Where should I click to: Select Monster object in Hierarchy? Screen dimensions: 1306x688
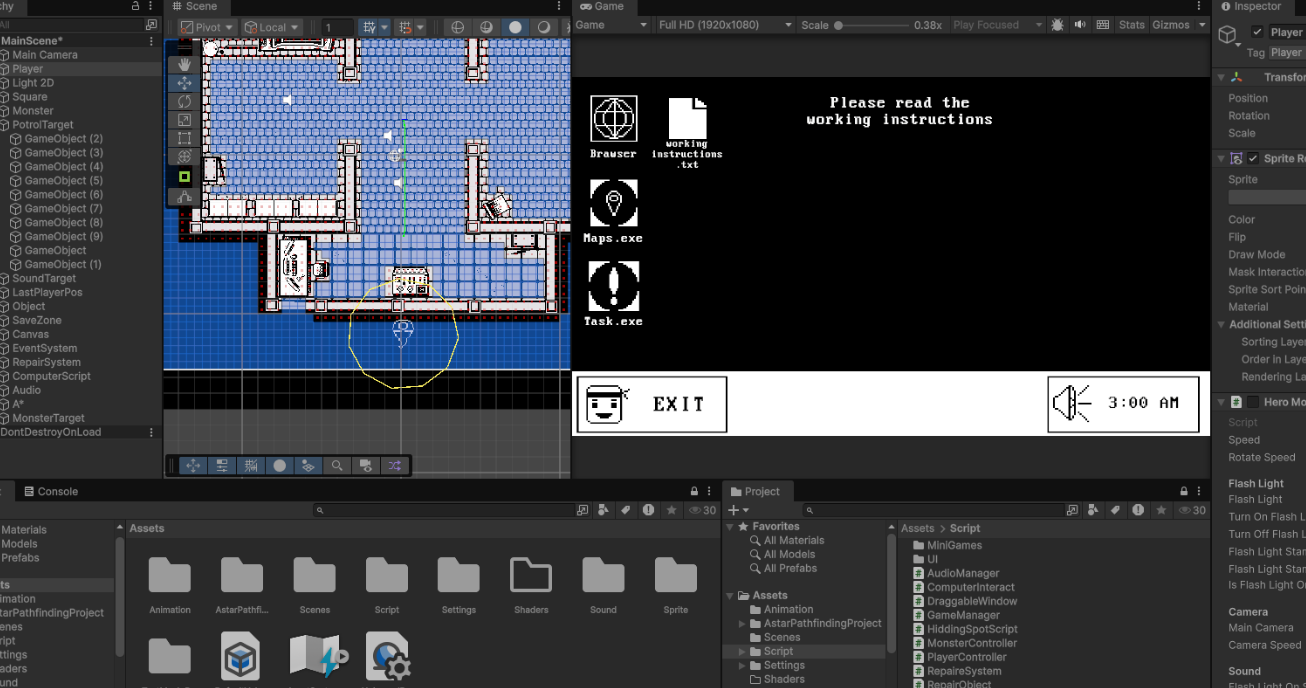(33, 111)
